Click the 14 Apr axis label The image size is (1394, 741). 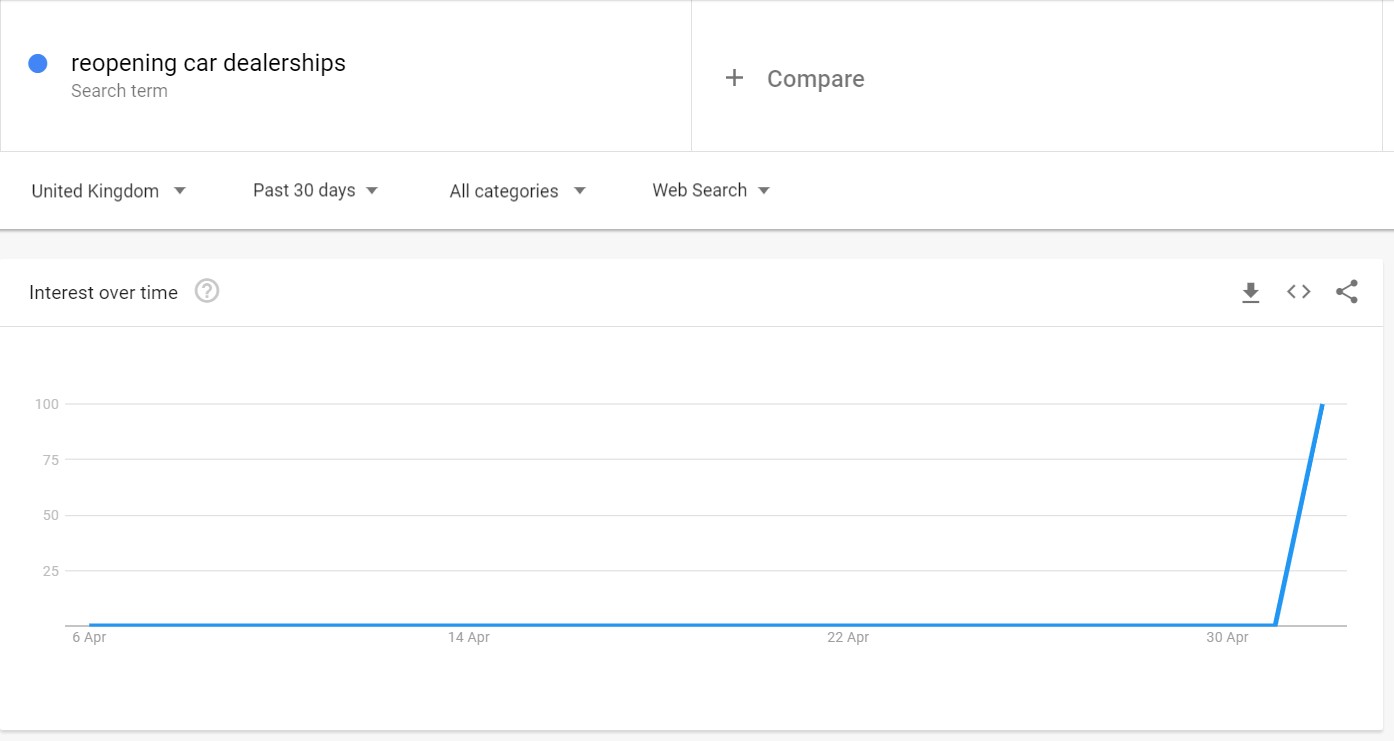(x=469, y=636)
